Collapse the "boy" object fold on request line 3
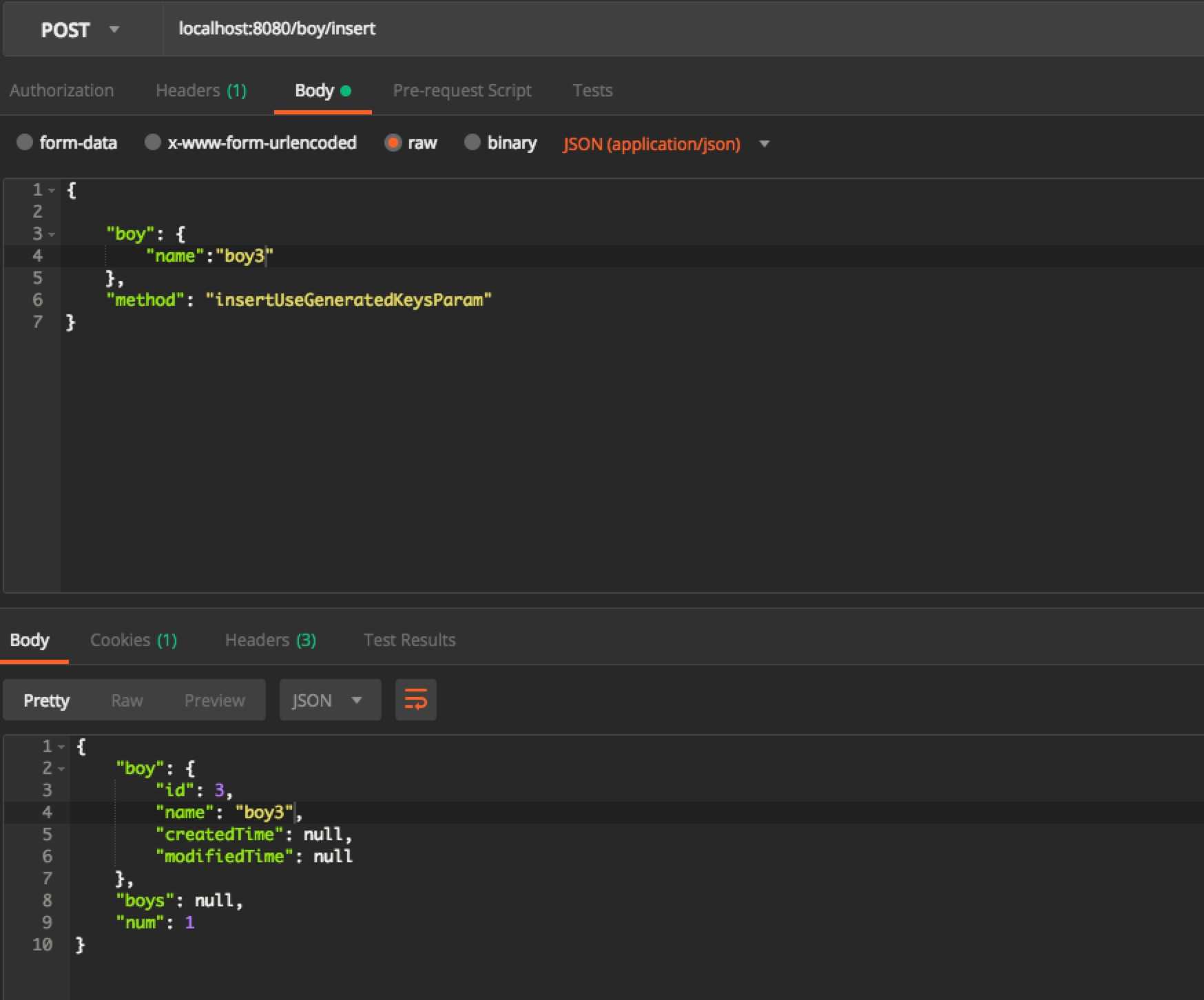1204x1000 pixels. [x=52, y=234]
